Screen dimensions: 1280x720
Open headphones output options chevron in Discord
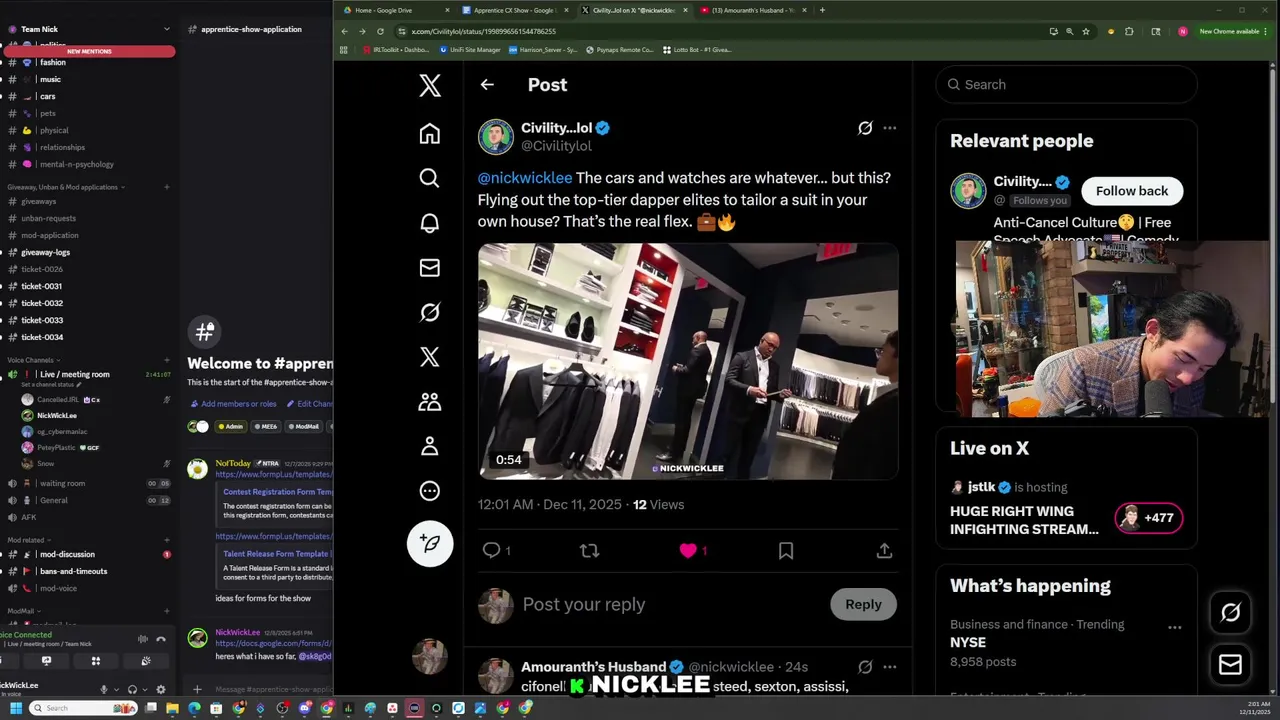pos(143,689)
